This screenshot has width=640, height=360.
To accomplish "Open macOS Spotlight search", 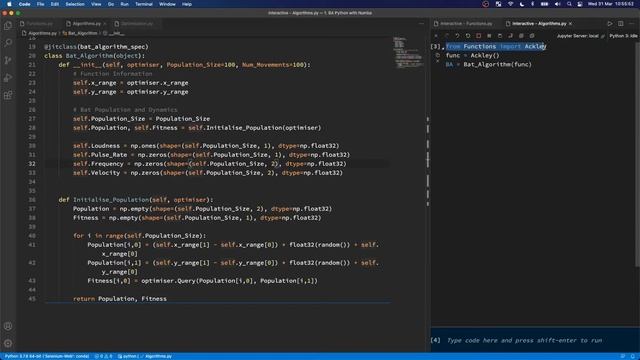I will coord(569,4).
